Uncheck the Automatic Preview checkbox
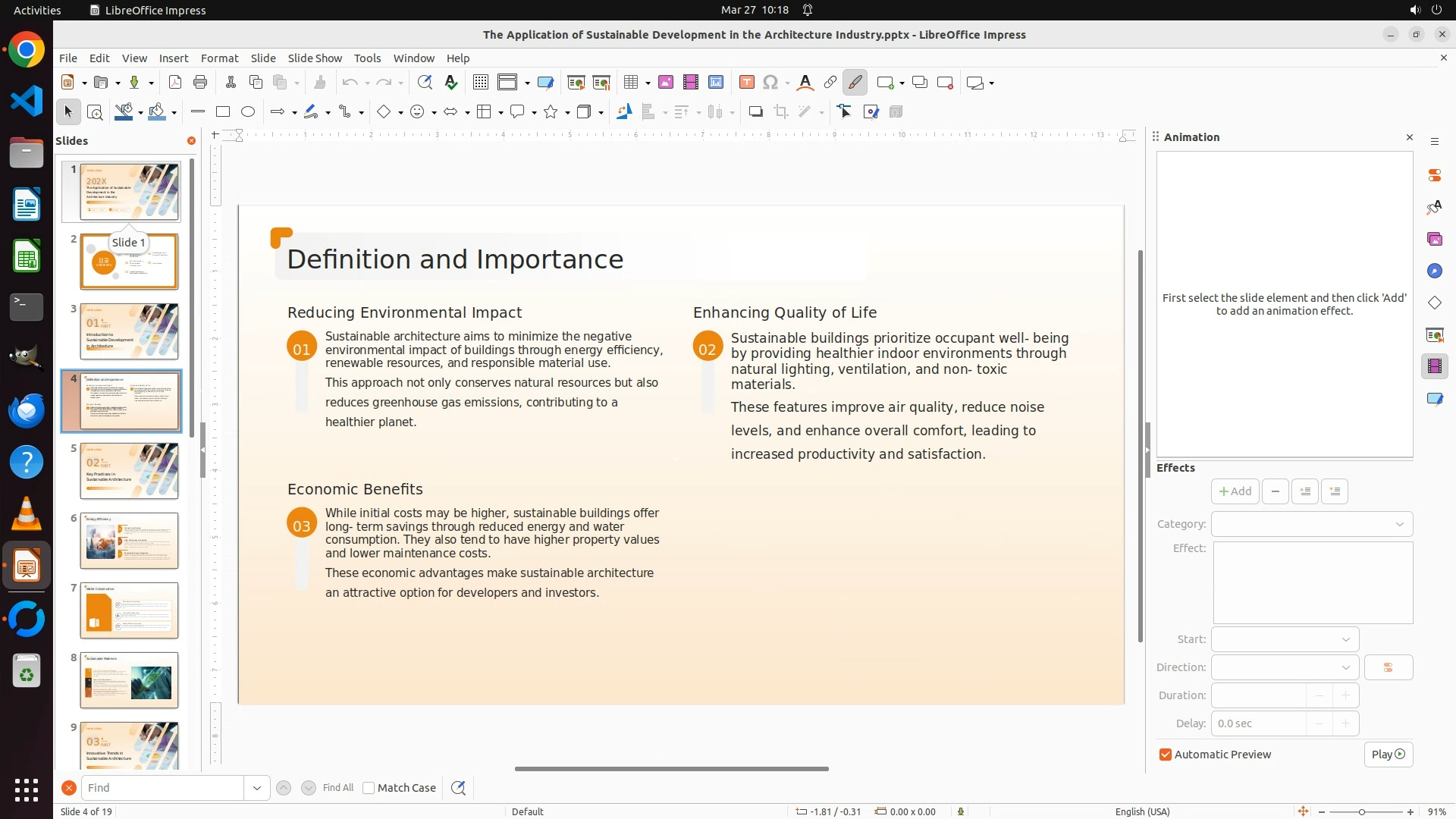This screenshot has width=1456, height=819. 1166,755
